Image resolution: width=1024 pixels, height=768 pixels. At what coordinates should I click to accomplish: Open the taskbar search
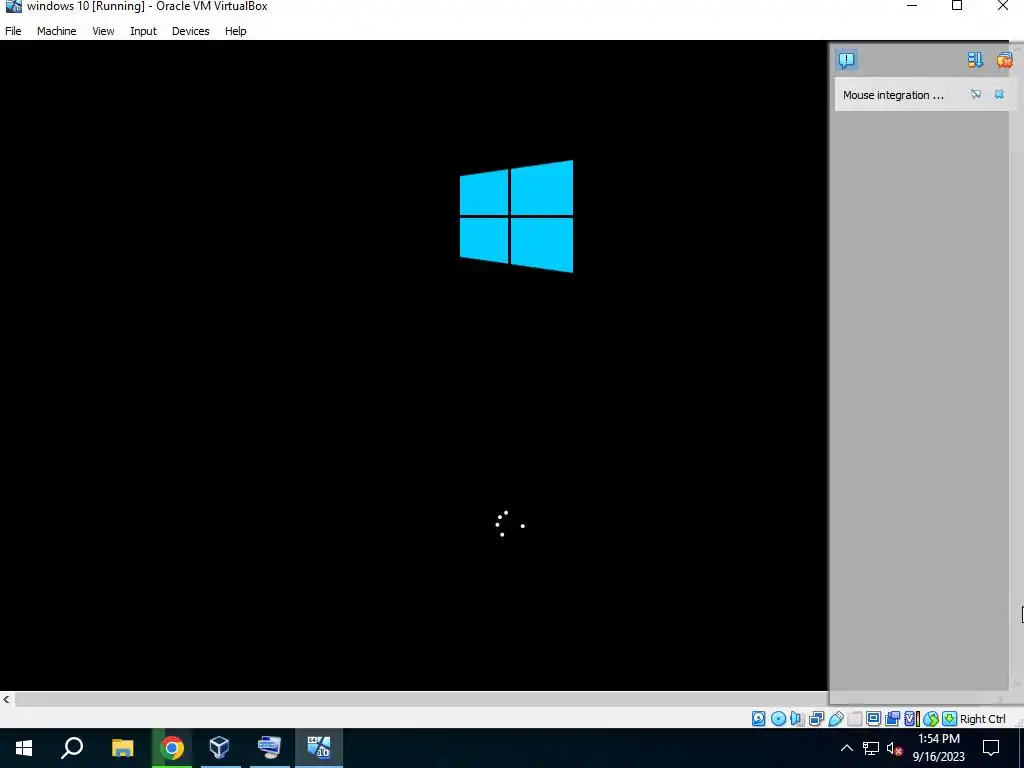pyautogui.click(x=72, y=748)
